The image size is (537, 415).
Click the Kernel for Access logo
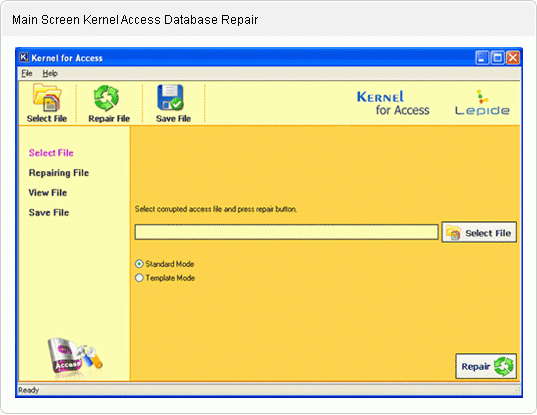(393, 103)
